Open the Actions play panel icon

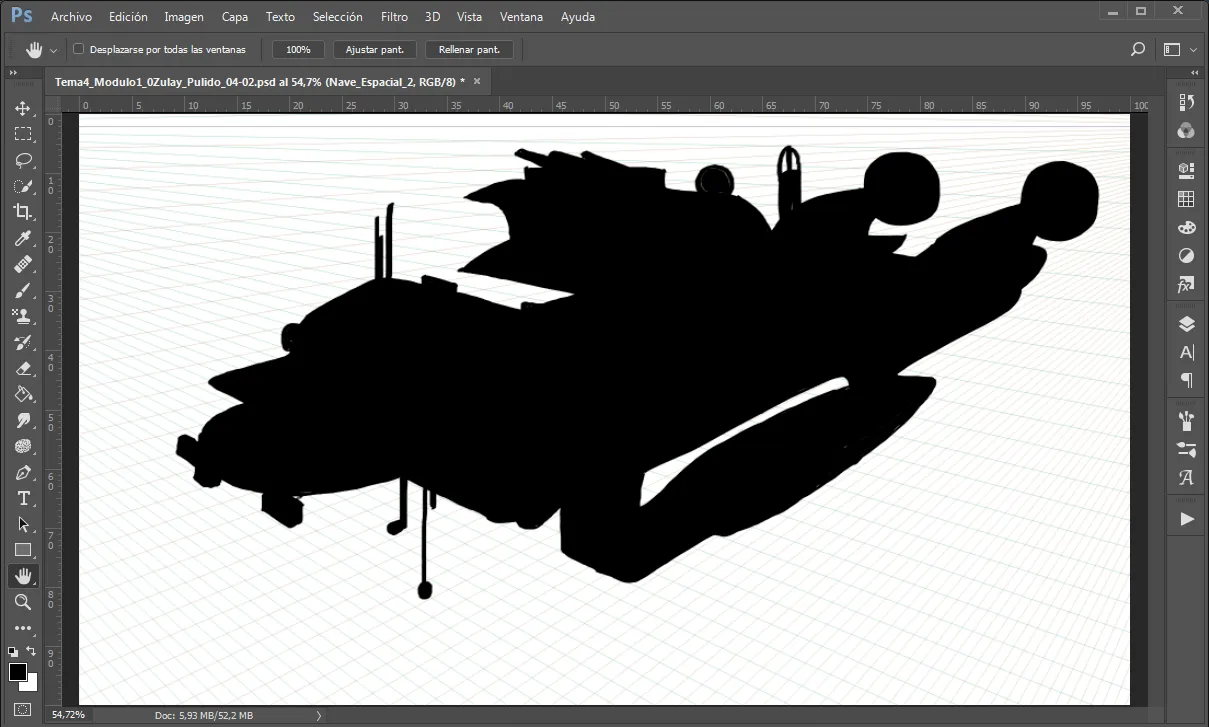[x=1187, y=519]
